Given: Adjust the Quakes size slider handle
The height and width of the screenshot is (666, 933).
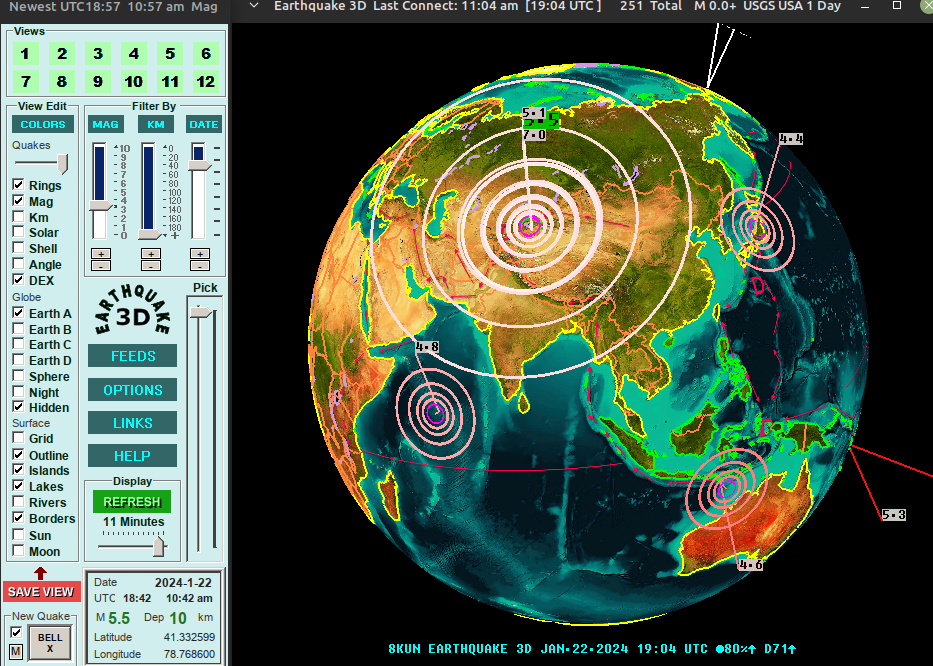Looking at the screenshot, I should pos(62,163).
